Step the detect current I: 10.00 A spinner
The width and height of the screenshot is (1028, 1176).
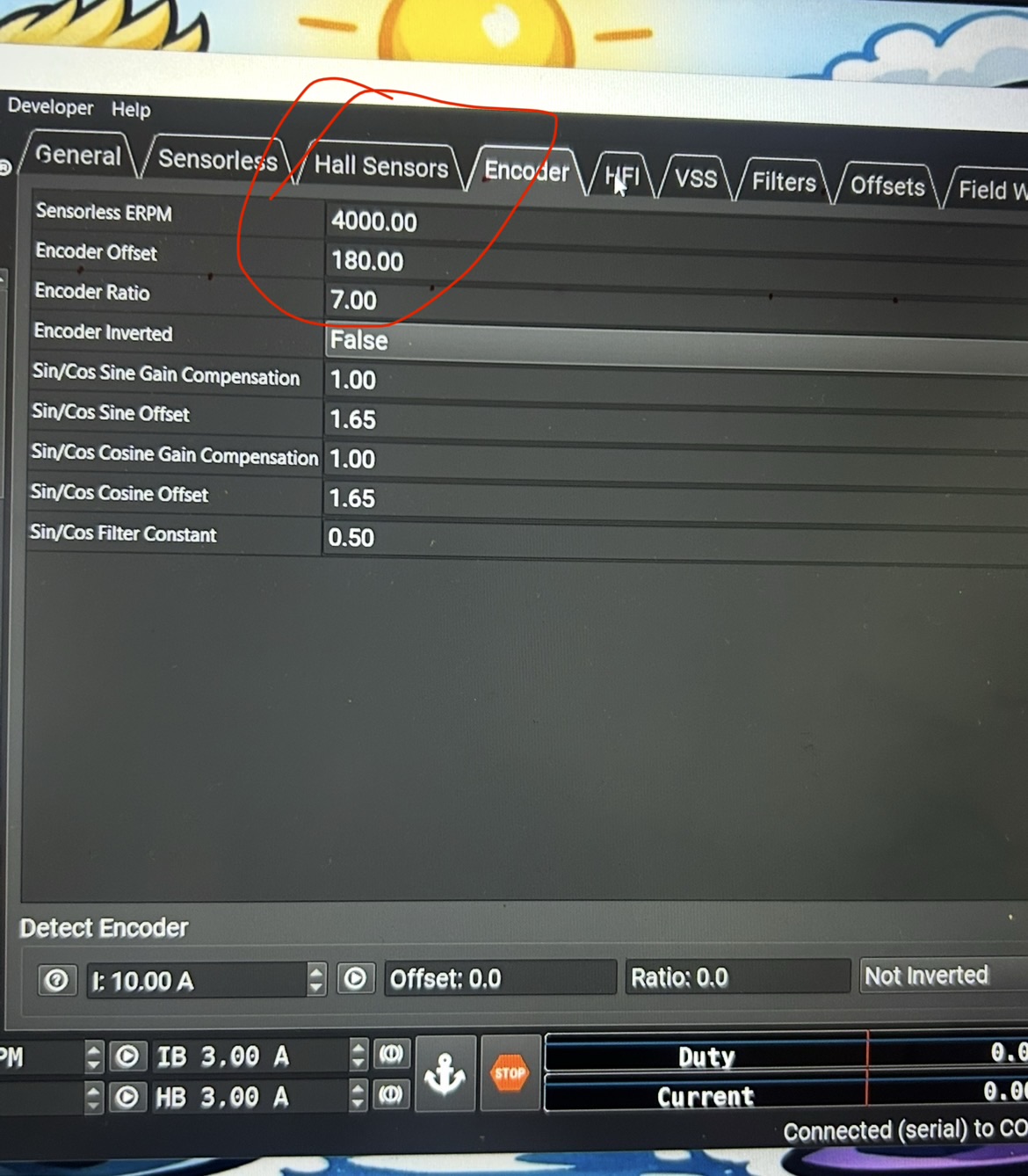(316, 979)
